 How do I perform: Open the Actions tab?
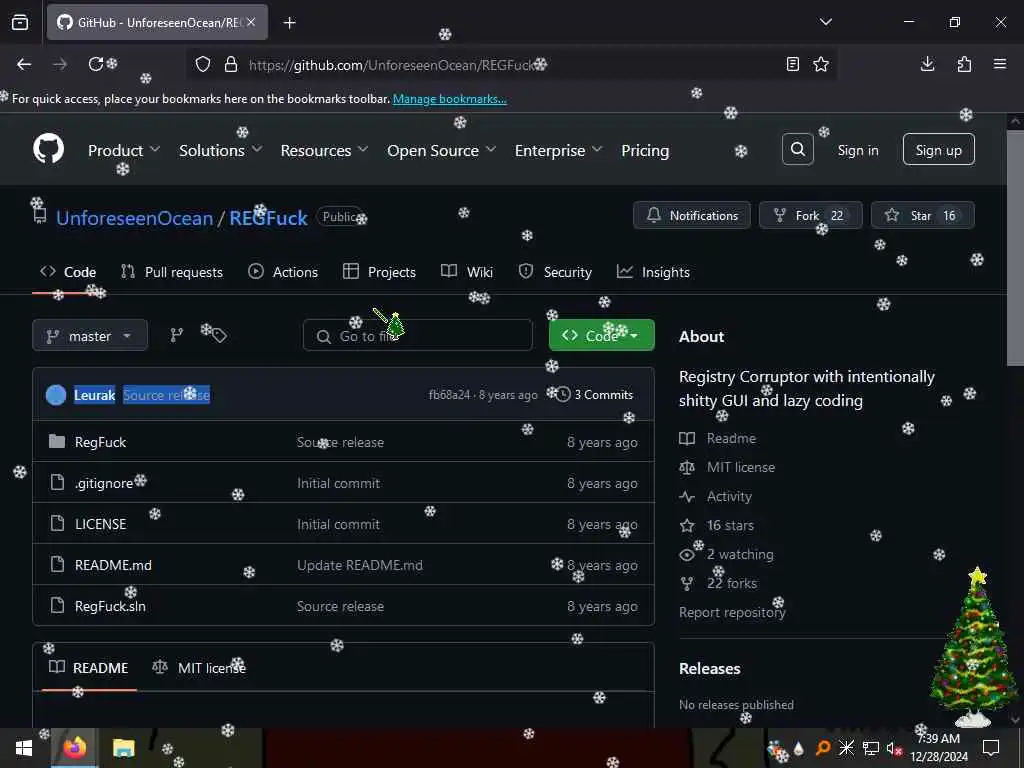click(x=283, y=272)
